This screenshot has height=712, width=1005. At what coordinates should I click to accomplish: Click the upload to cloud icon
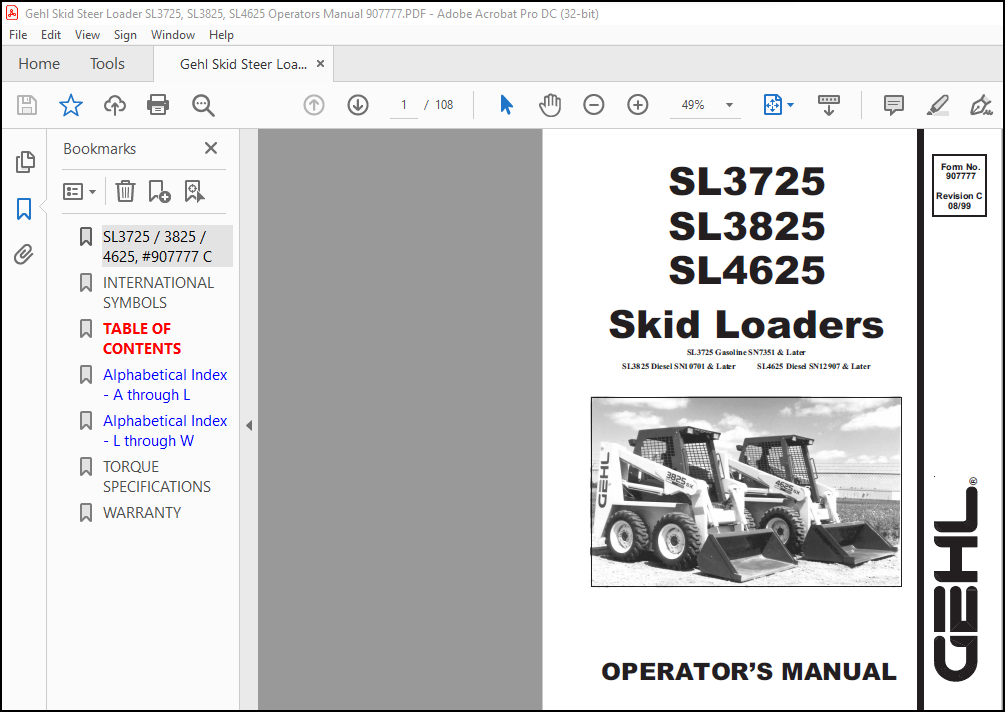pyautogui.click(x=115, y=104)
